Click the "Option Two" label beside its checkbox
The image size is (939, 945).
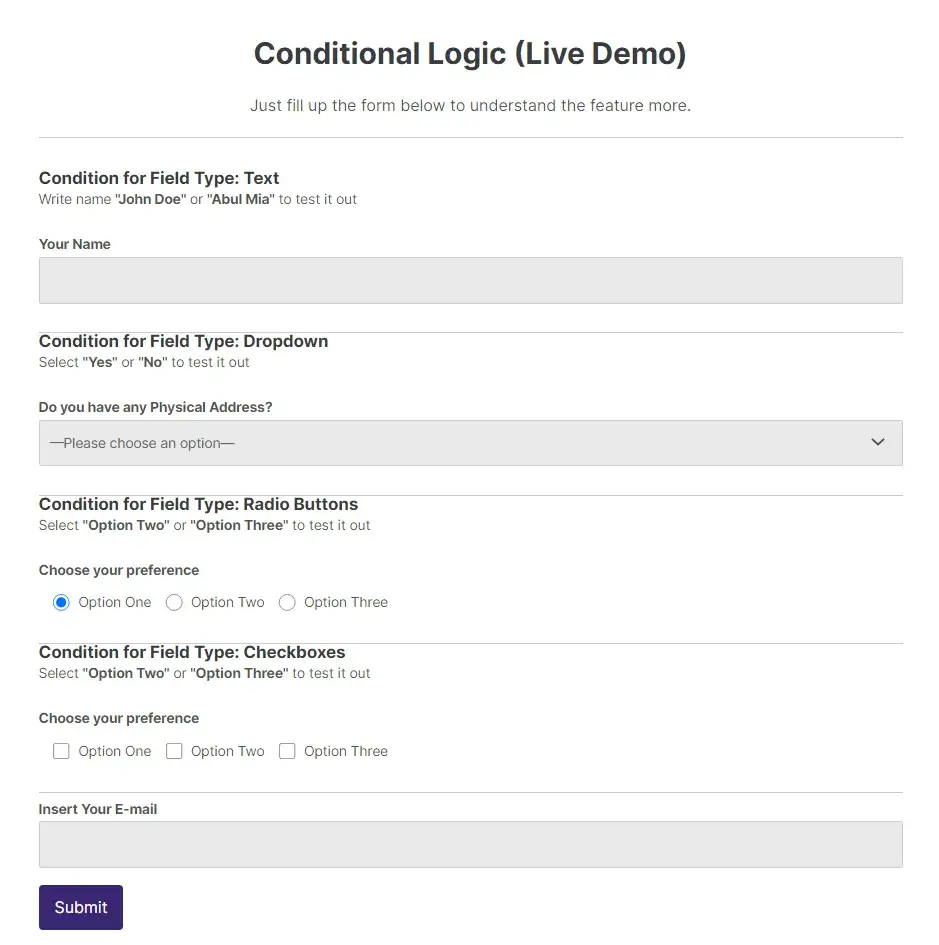coord(227,751)
